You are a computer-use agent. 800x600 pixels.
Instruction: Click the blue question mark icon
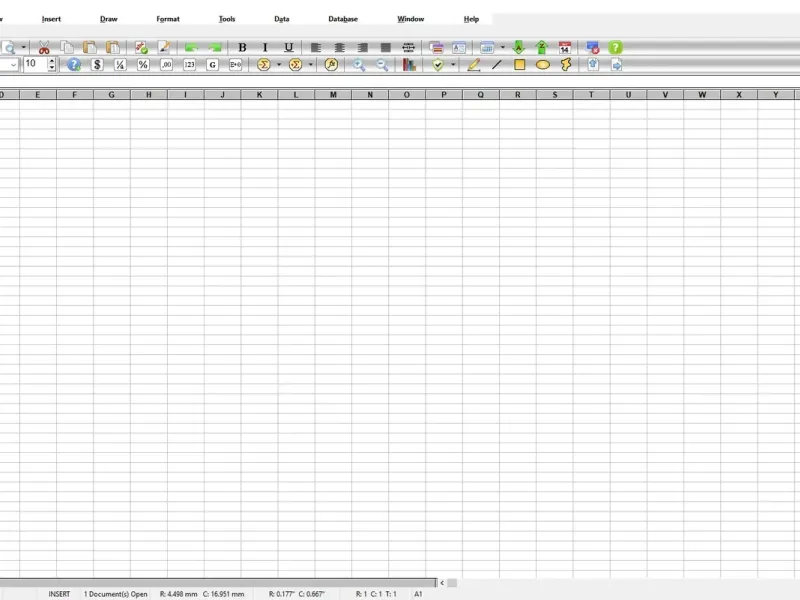click(x=74, y=65)
